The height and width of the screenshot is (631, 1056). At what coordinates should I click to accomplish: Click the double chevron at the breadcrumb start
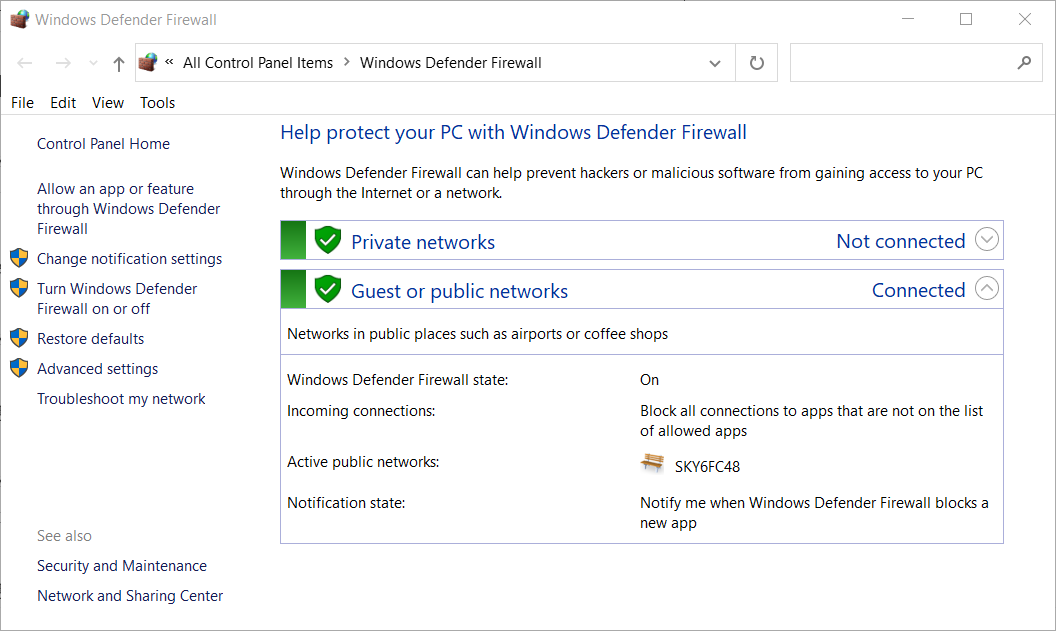click(169, 62)
